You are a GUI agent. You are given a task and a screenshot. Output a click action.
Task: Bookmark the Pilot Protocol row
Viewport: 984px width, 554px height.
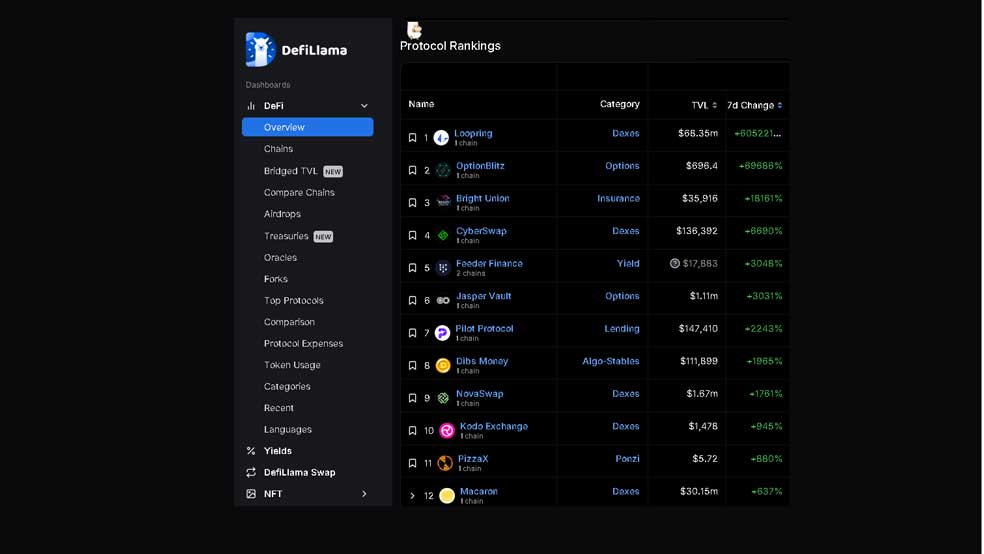[412, 333]
